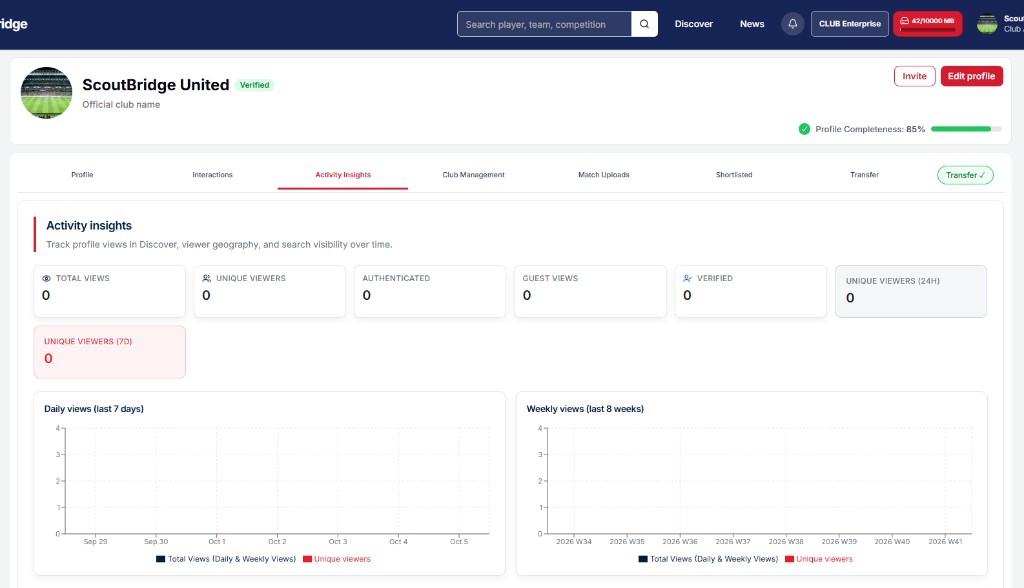This screenshot has width=1024, height=588.
Task: Click the Profile Completeness progress bar
Action: tap(966, 129)
